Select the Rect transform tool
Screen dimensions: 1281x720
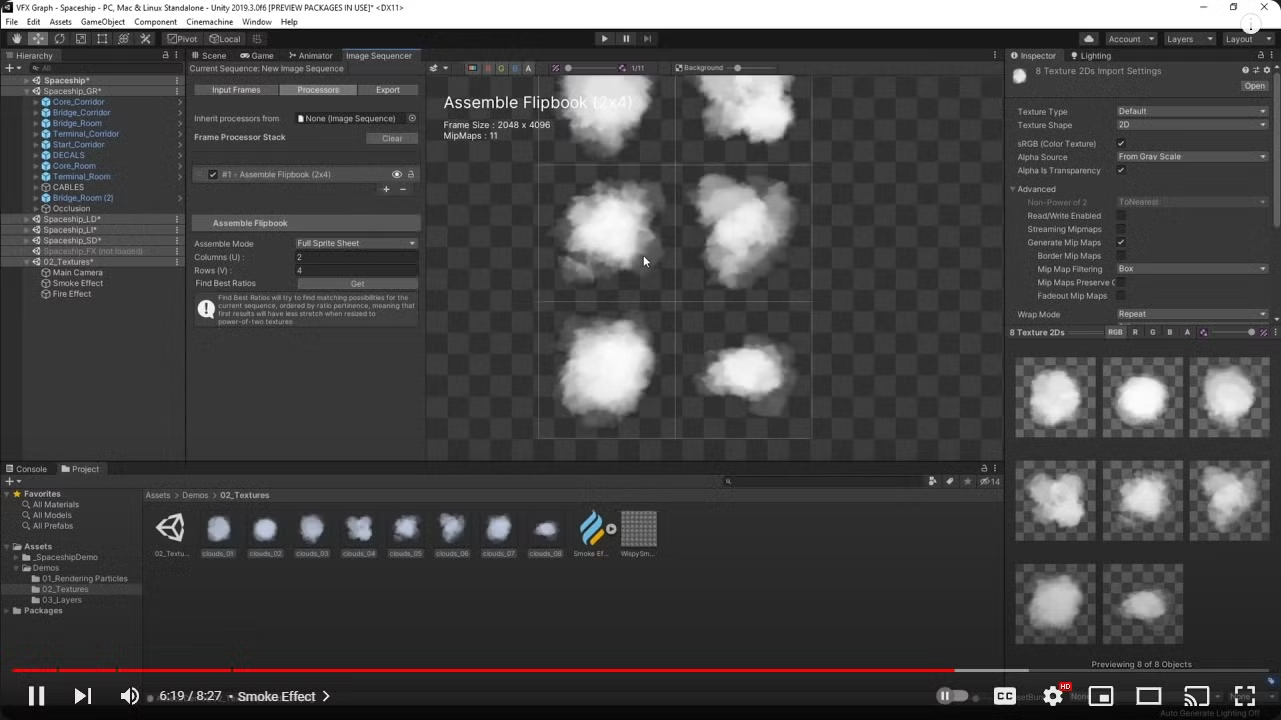[102, 39]
